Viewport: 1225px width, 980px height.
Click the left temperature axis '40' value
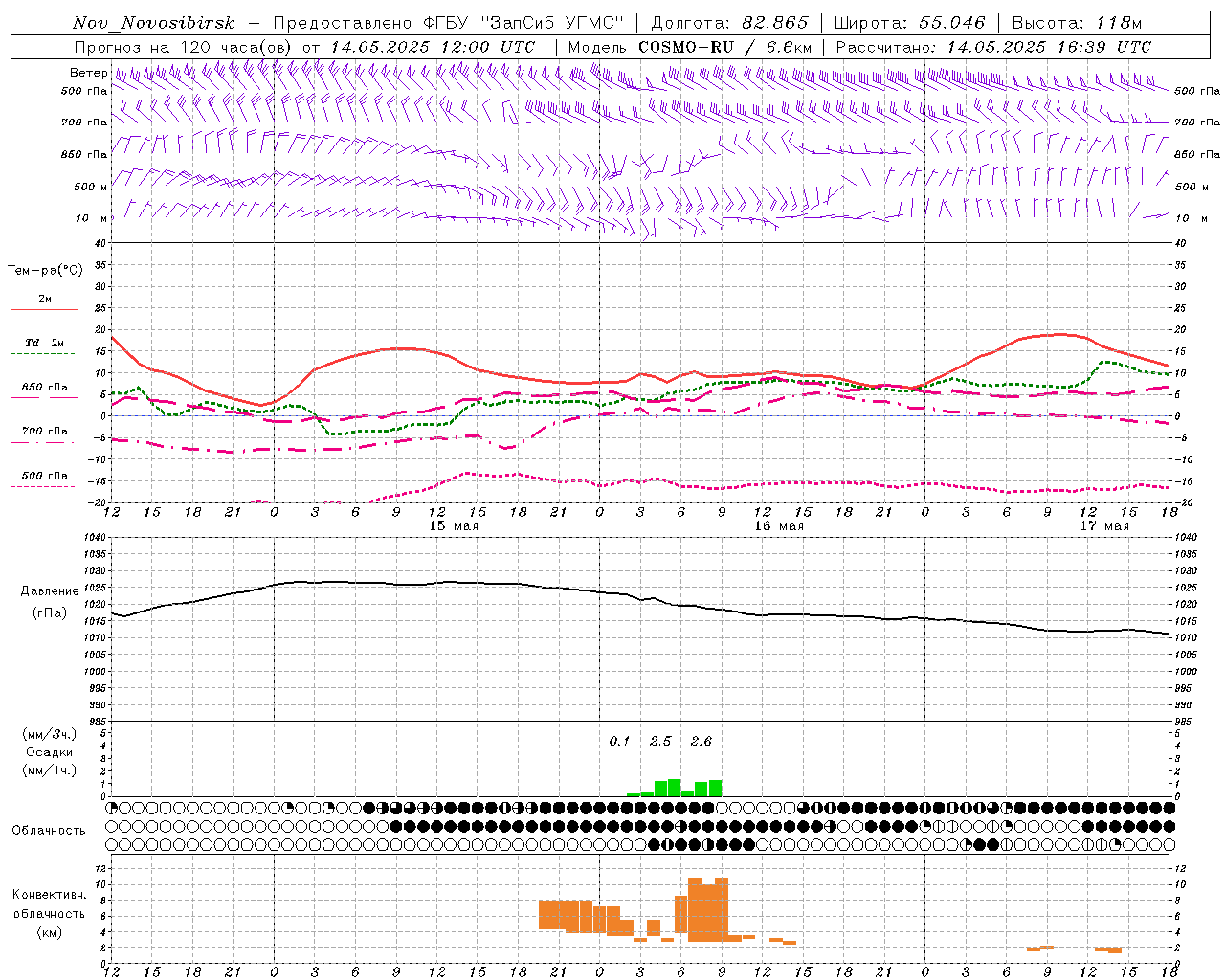pyautogui.click(x=100, y=243)
